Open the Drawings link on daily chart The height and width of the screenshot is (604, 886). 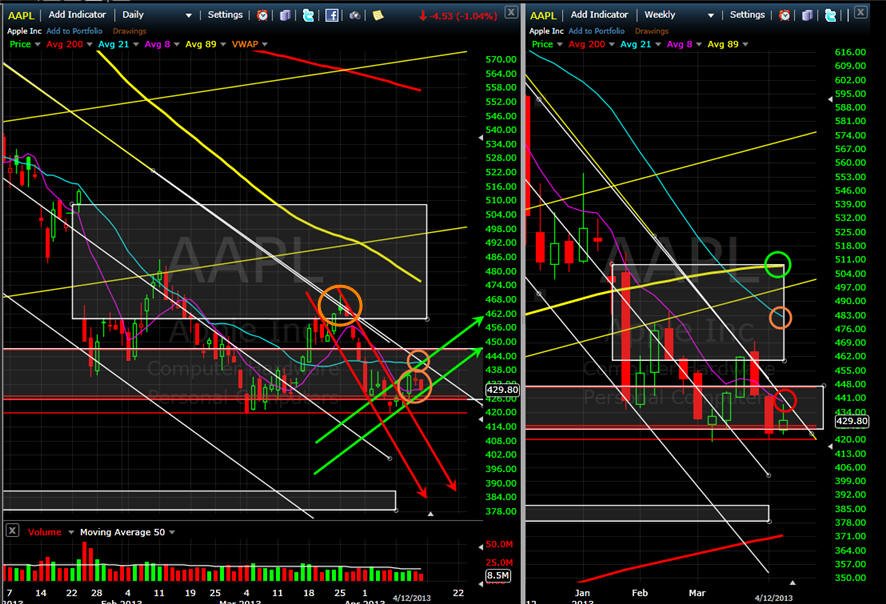tap(129, 31)
